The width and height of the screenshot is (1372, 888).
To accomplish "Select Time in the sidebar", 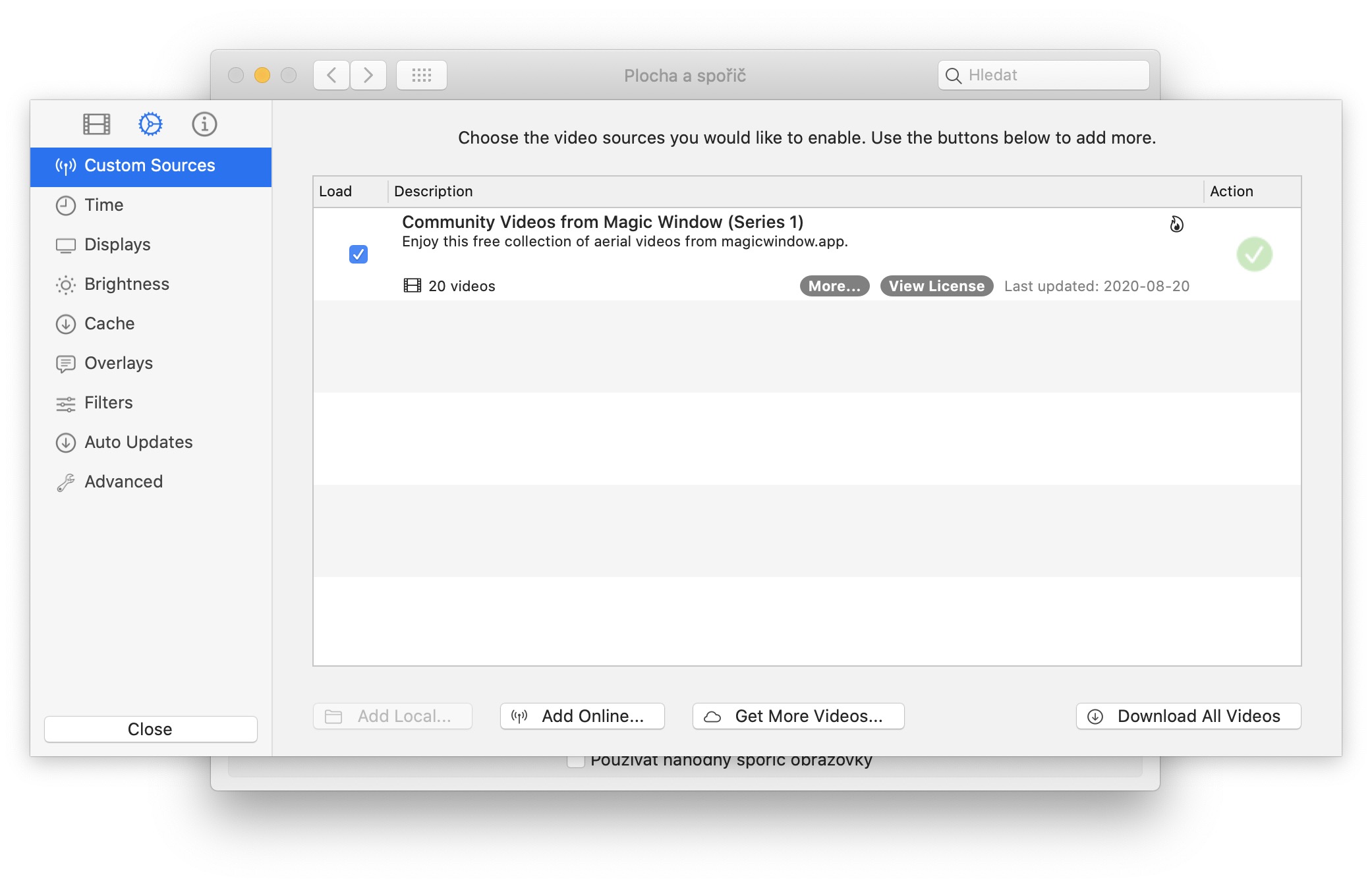I will (103, 205).
